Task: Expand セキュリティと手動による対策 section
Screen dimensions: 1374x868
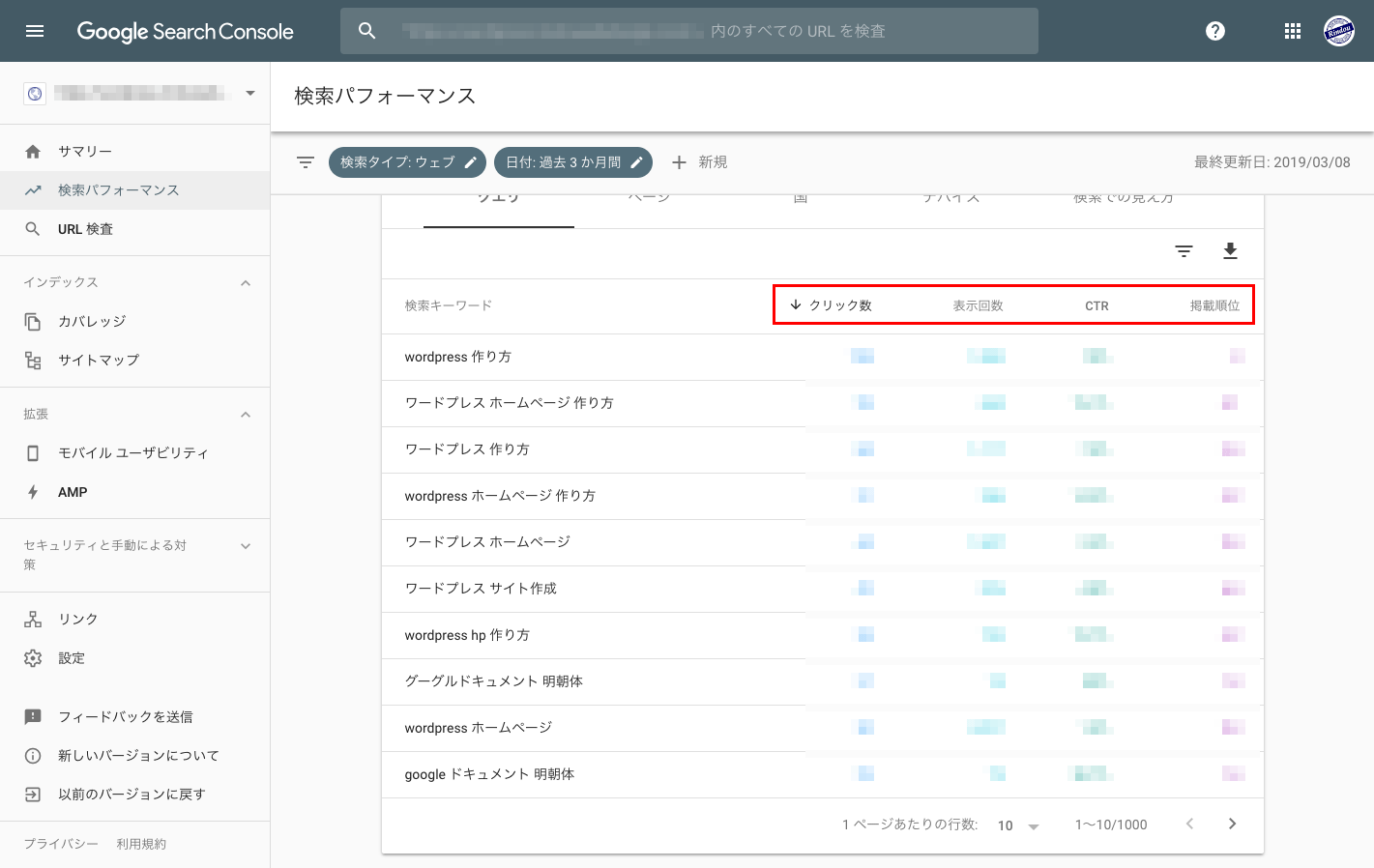Action: pyautogui.click(x=246, y=546)
